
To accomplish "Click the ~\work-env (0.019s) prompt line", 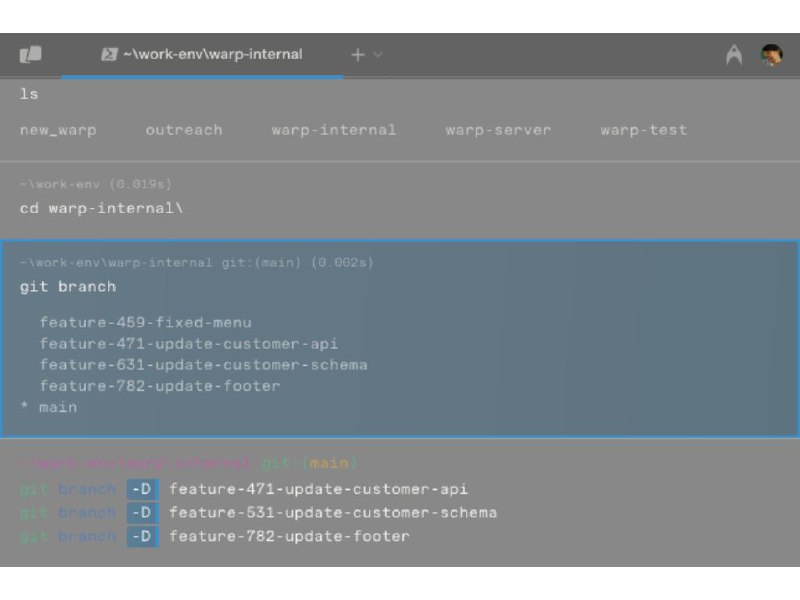I will [95, 184].
